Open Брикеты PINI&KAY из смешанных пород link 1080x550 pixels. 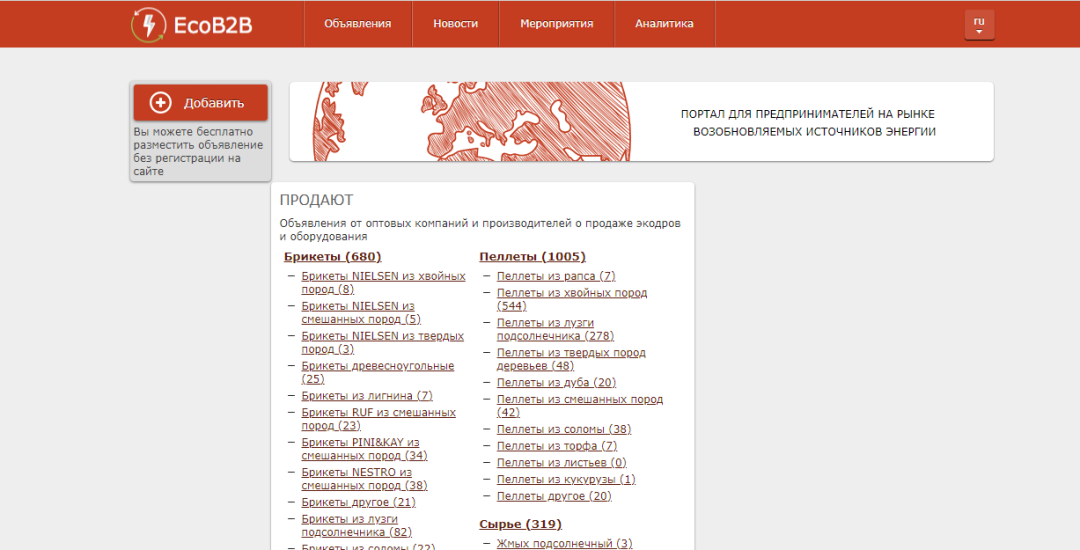(364, 449)
